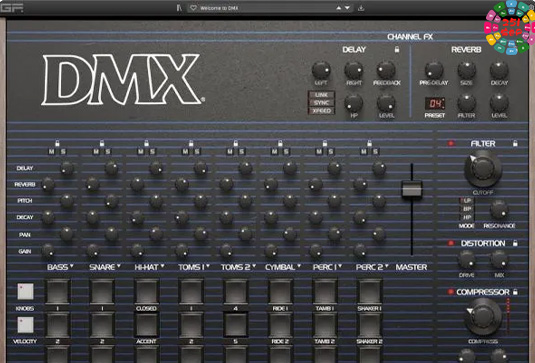
Task: Select HP filter mode
Action: click(x=467, y=217)
